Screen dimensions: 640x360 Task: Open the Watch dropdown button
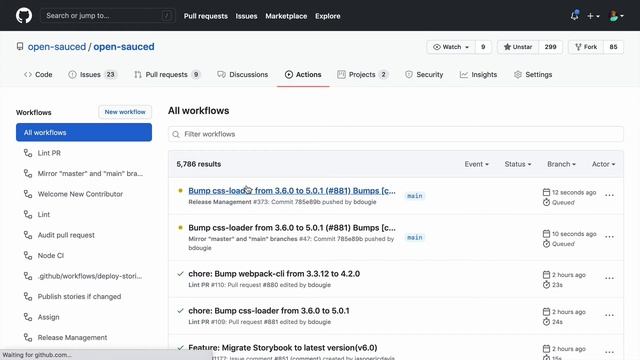451,47
